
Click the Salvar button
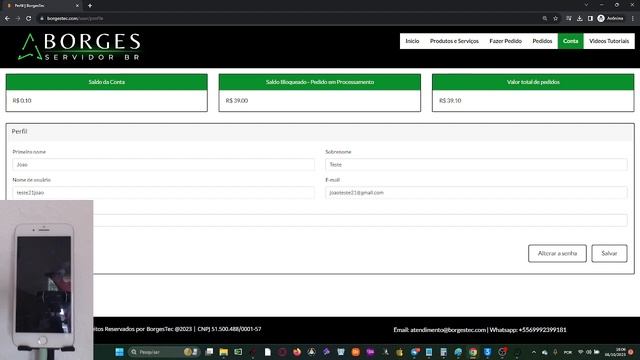click(609, 253)
